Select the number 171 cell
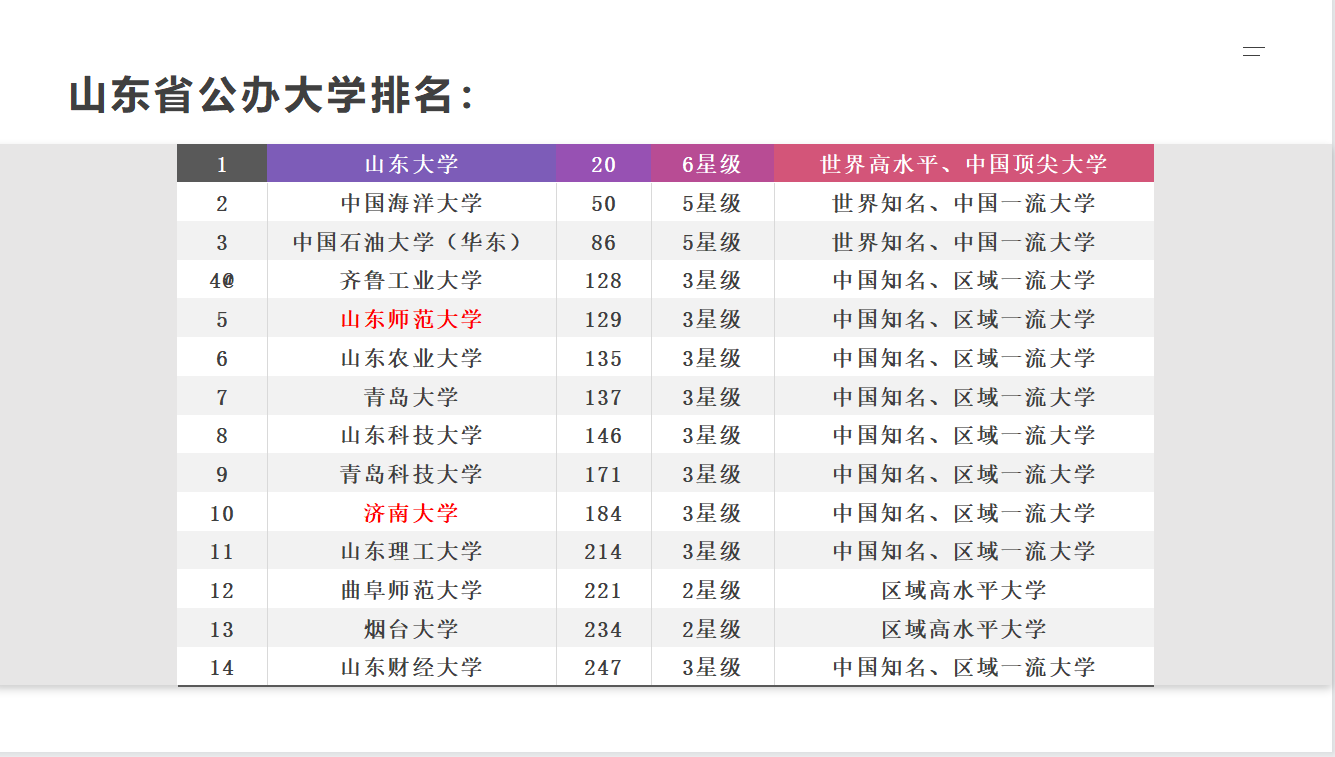 coord(604,474)
